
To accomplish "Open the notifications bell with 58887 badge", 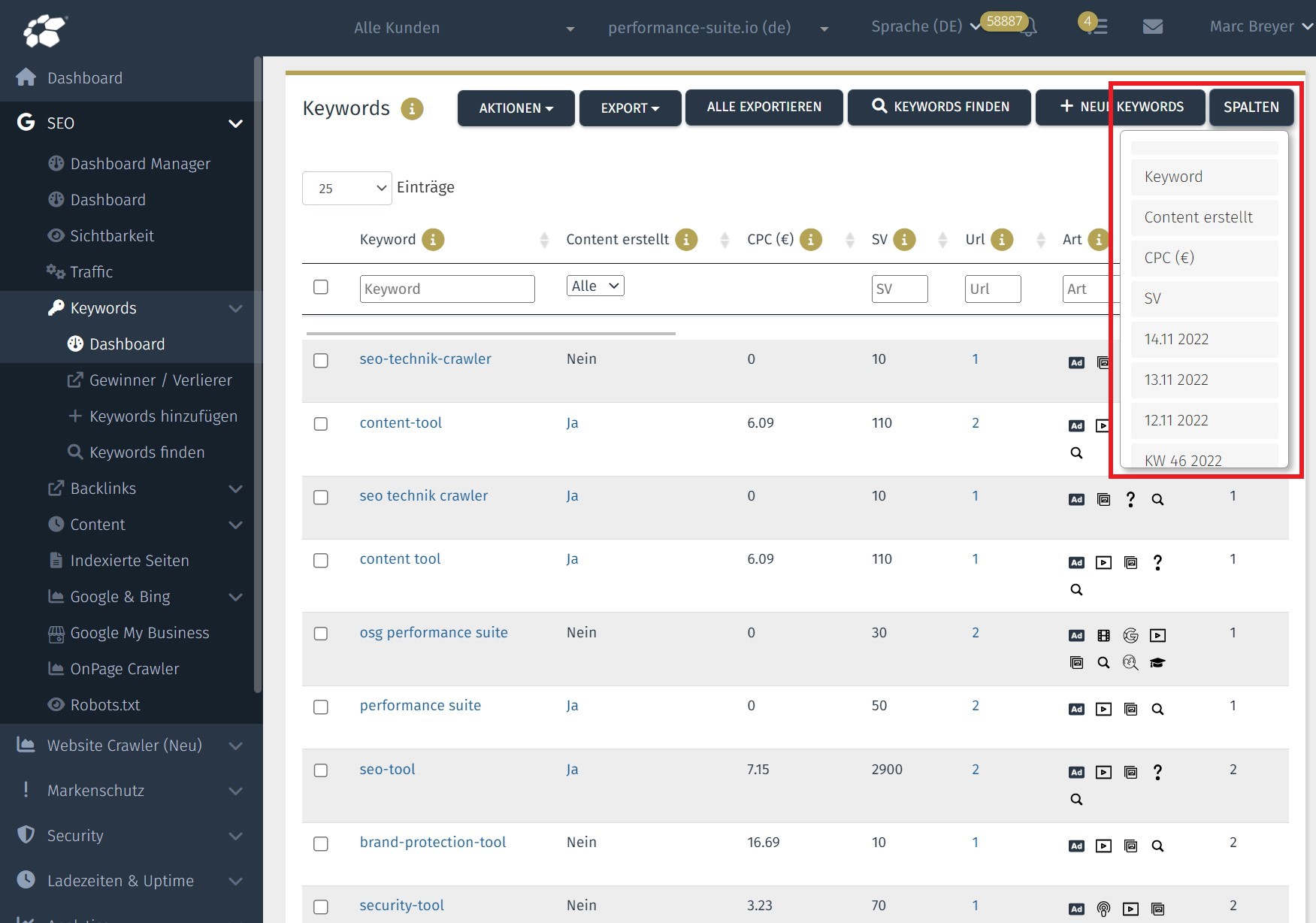I will point(1029,27).
